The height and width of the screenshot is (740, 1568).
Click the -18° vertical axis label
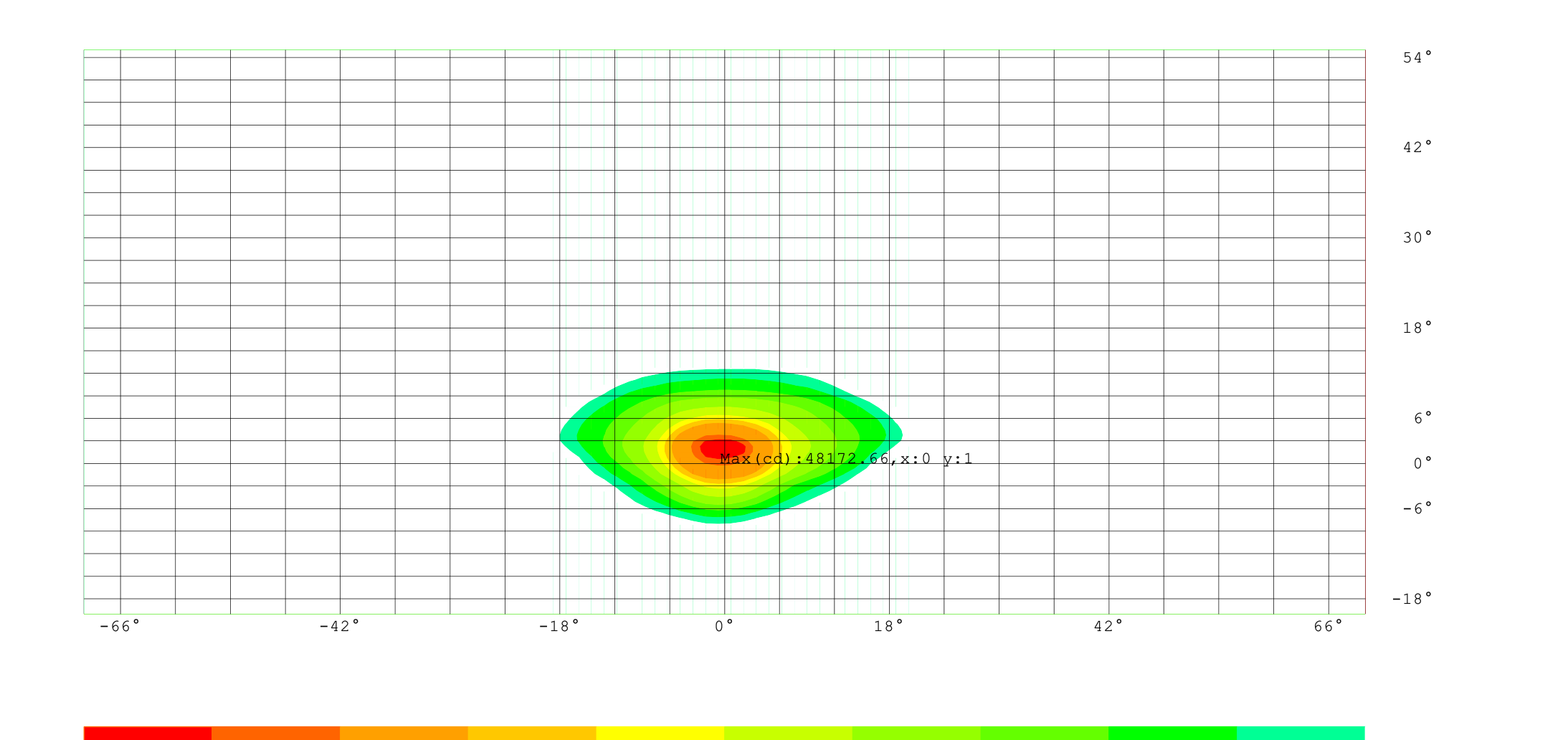(x=1412, y=599)
